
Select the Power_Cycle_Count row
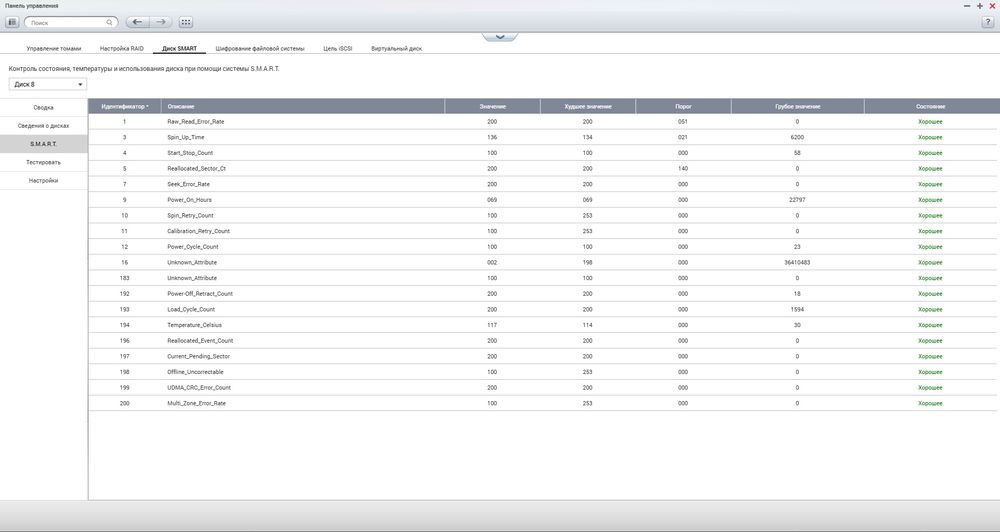coord(542,247)
